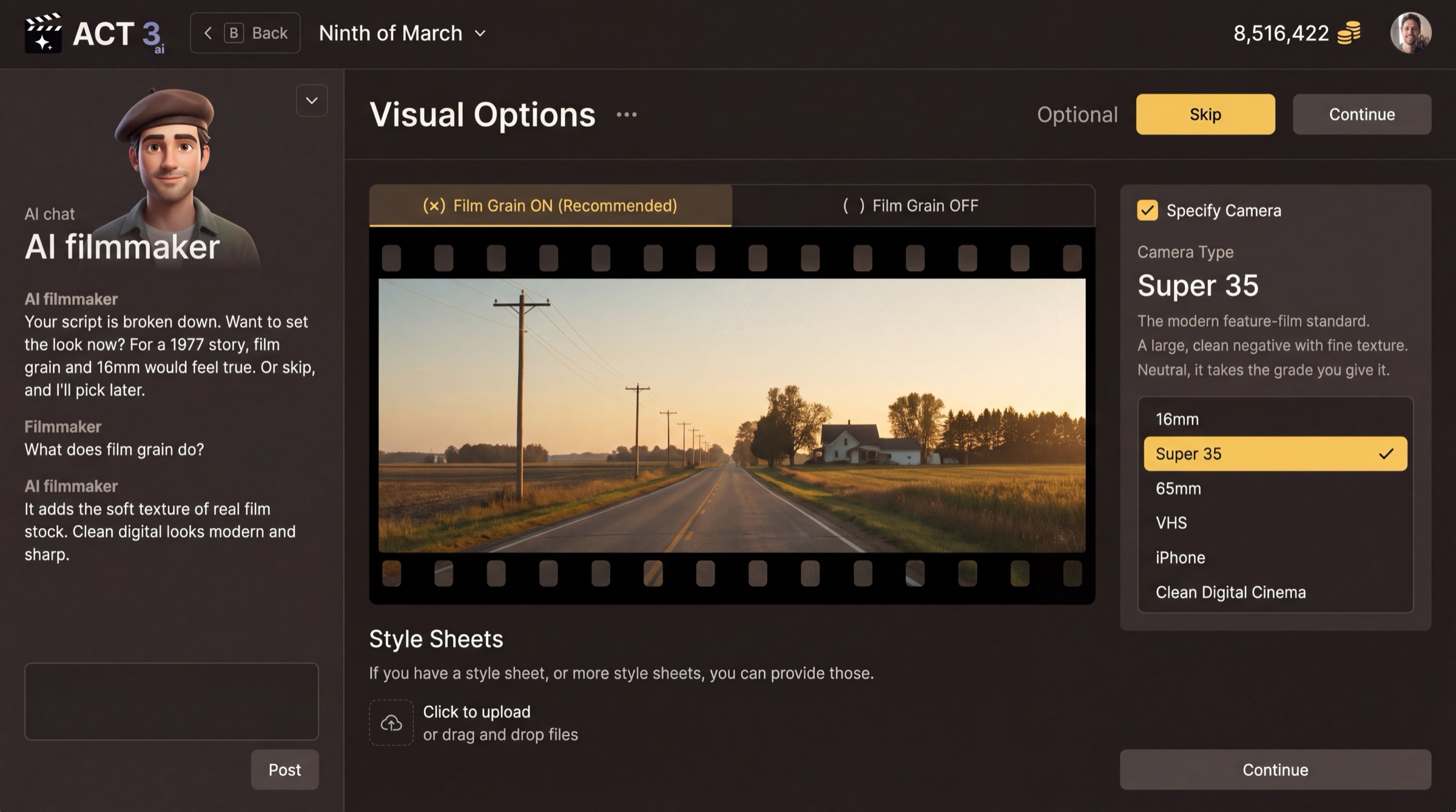Open the three-dots menu beside Visual Options
The height and width of the screenshot is (812, 1456).
pos(627,115)
